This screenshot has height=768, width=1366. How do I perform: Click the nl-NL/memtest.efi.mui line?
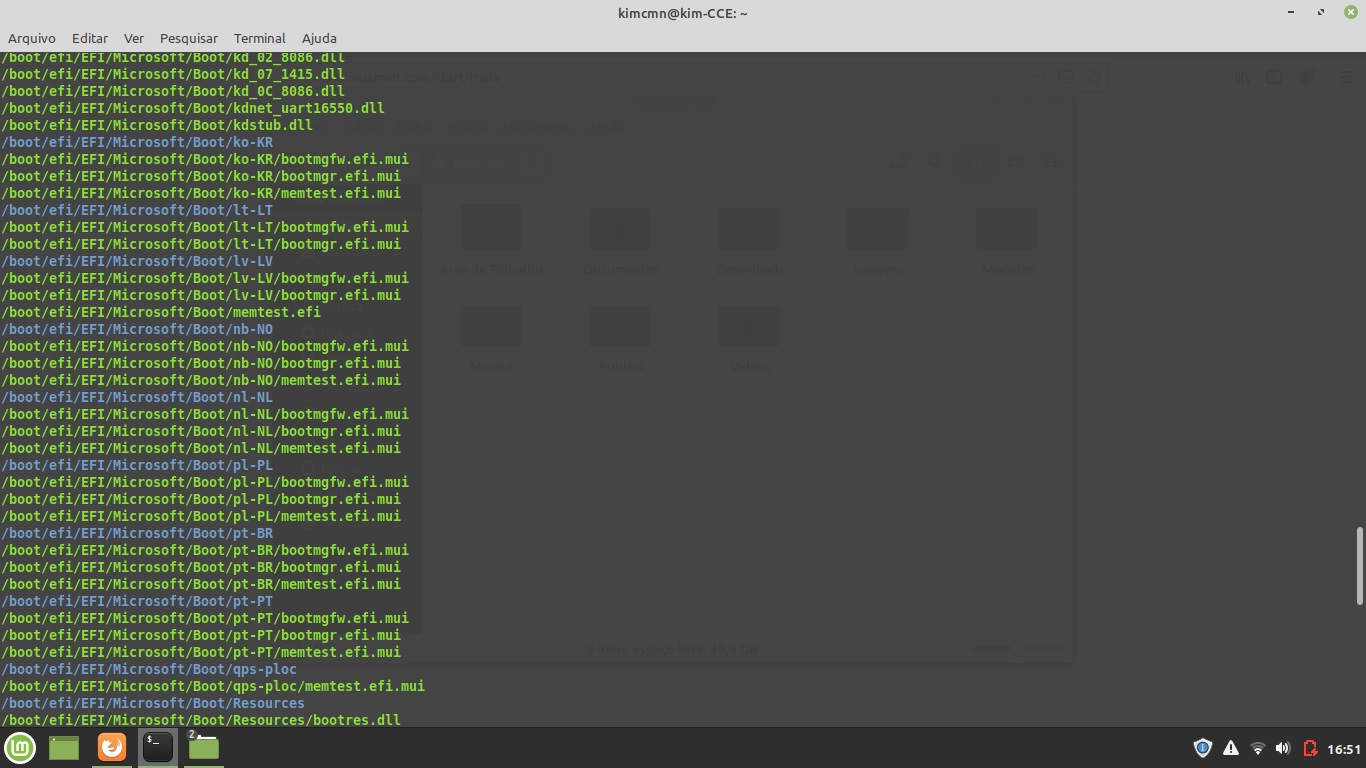201,448
